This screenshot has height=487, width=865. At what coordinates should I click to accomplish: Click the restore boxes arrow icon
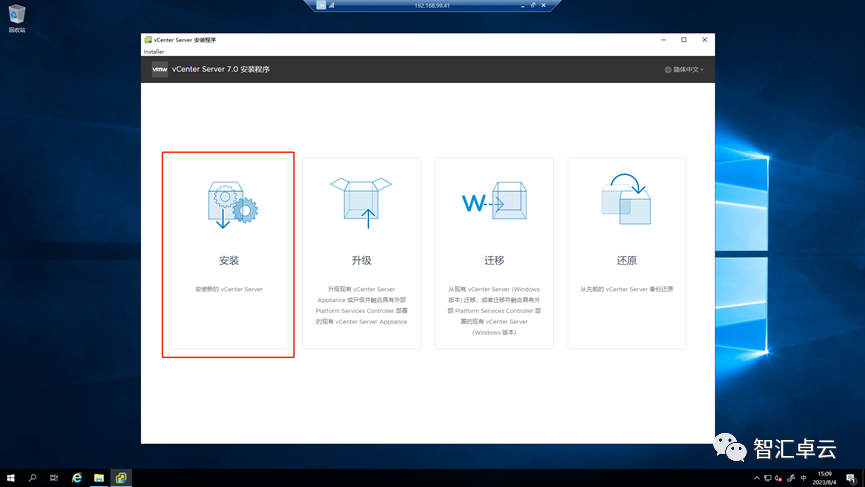pyautogui.click(x=626, y=199)
